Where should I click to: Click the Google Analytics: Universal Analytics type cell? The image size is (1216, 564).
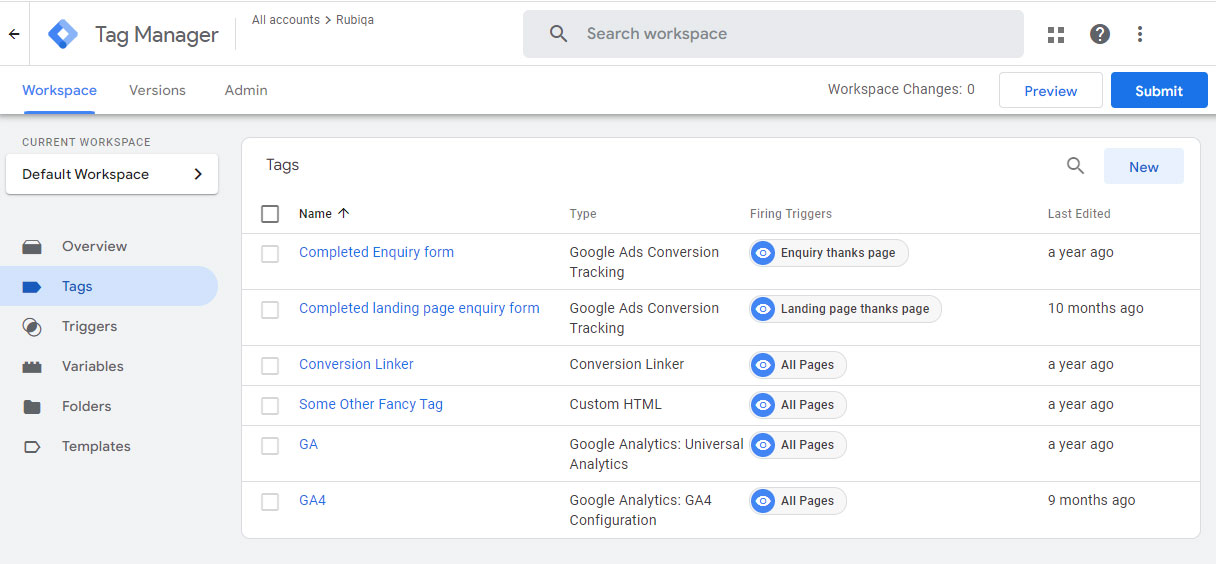click(x=657, y=454)
